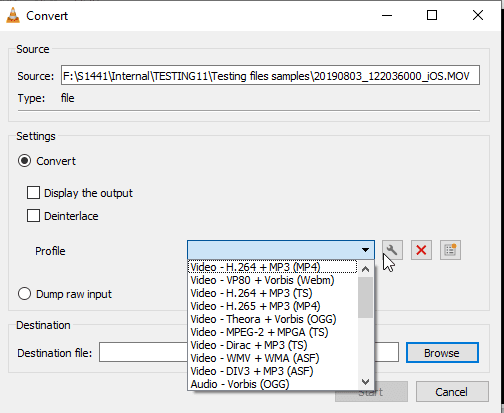Click the profile list scrollbar thumb
Image resolution: width=504 pixels, height=413 pixels.
[x=365, y=298]
